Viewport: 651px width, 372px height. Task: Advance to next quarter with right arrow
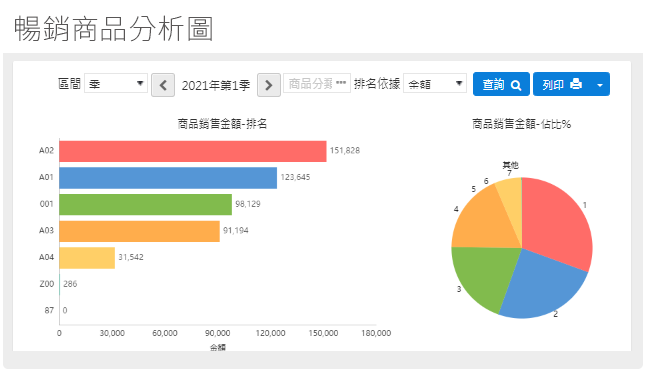(x=269, y=85)
